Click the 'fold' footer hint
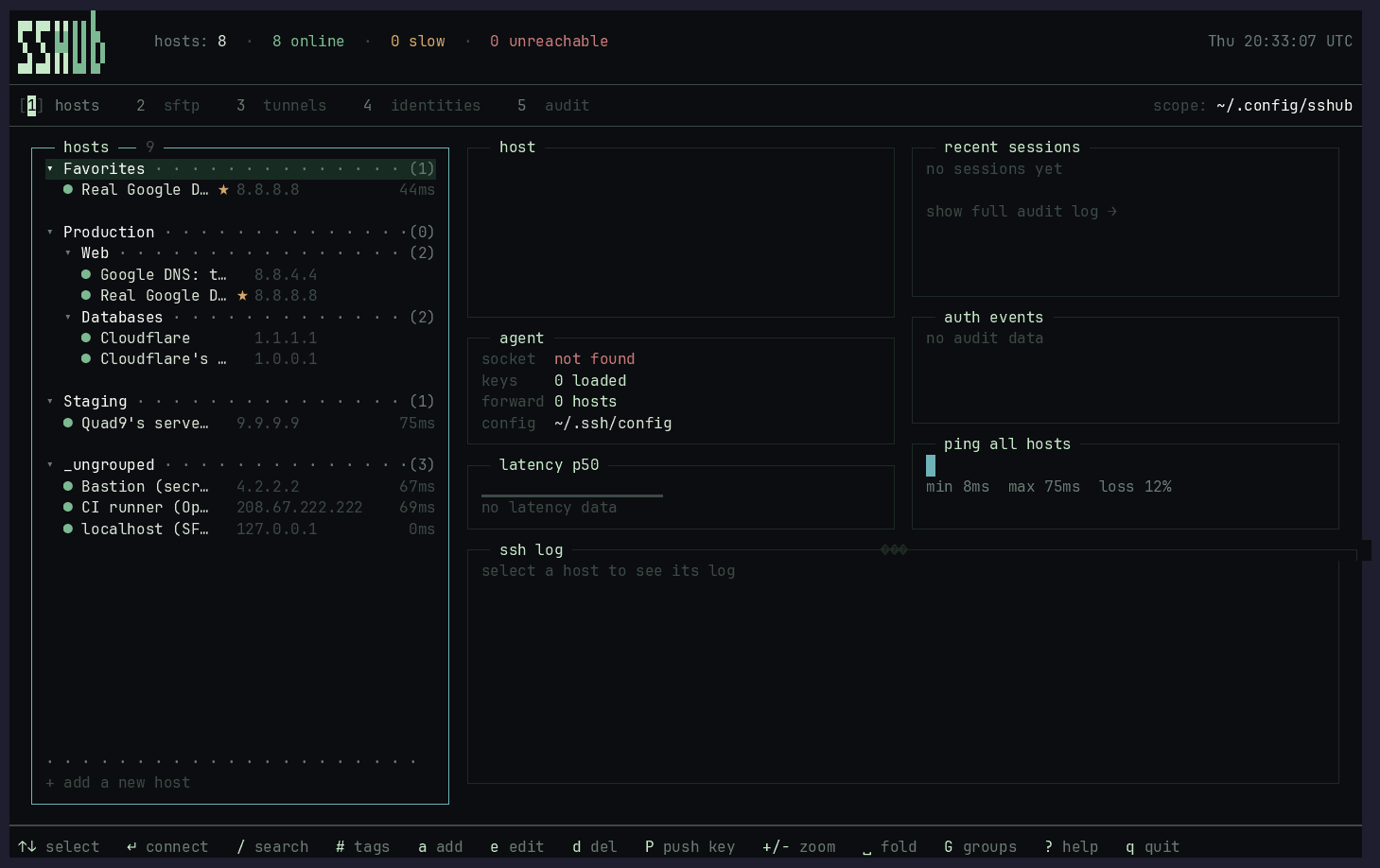1380x868 pixels. point(890,846)
